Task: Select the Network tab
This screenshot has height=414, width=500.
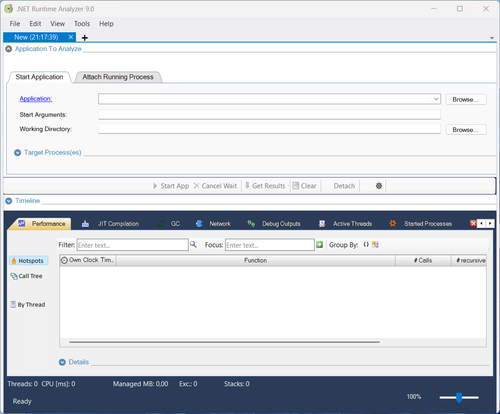Action: (213, 224)
